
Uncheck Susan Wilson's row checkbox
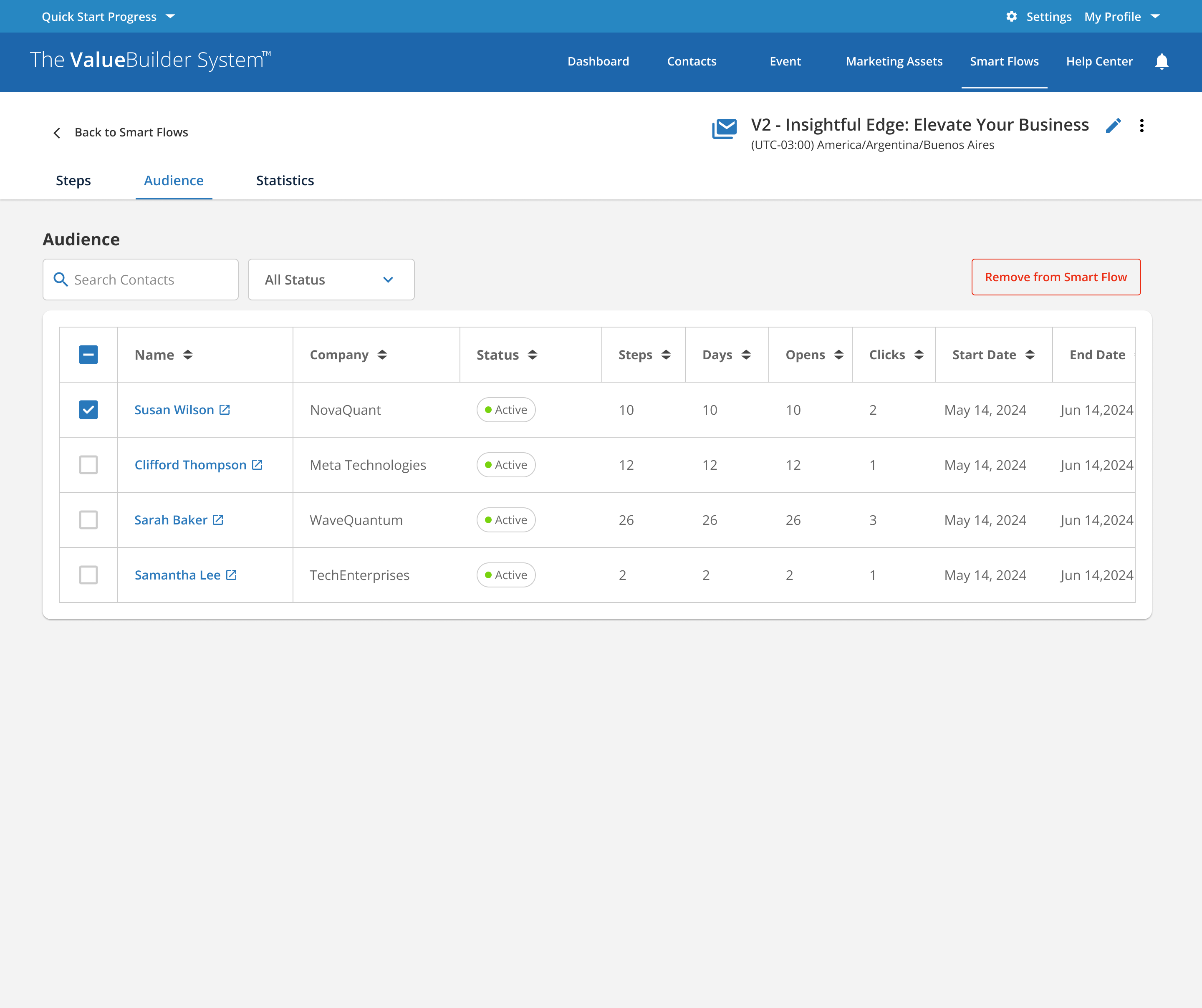point(88,410)
